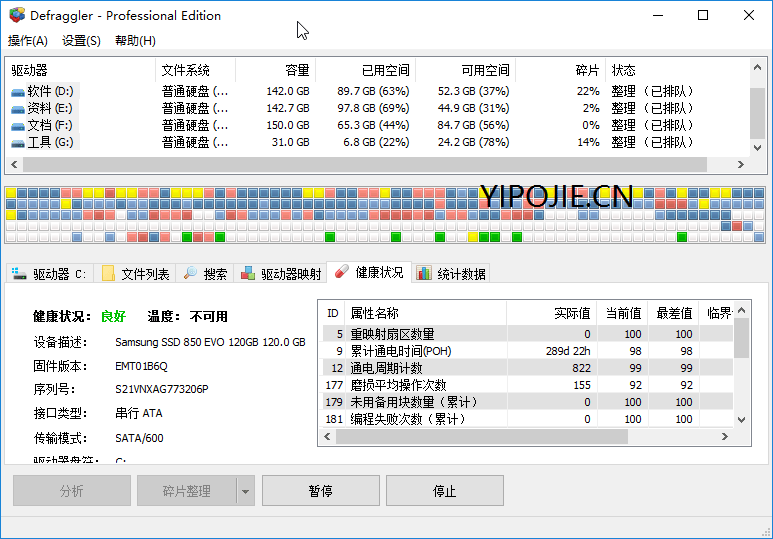Sort by the 文件系统 column header
The width and height of the screenshot is (773, 539).
(196, 70)
